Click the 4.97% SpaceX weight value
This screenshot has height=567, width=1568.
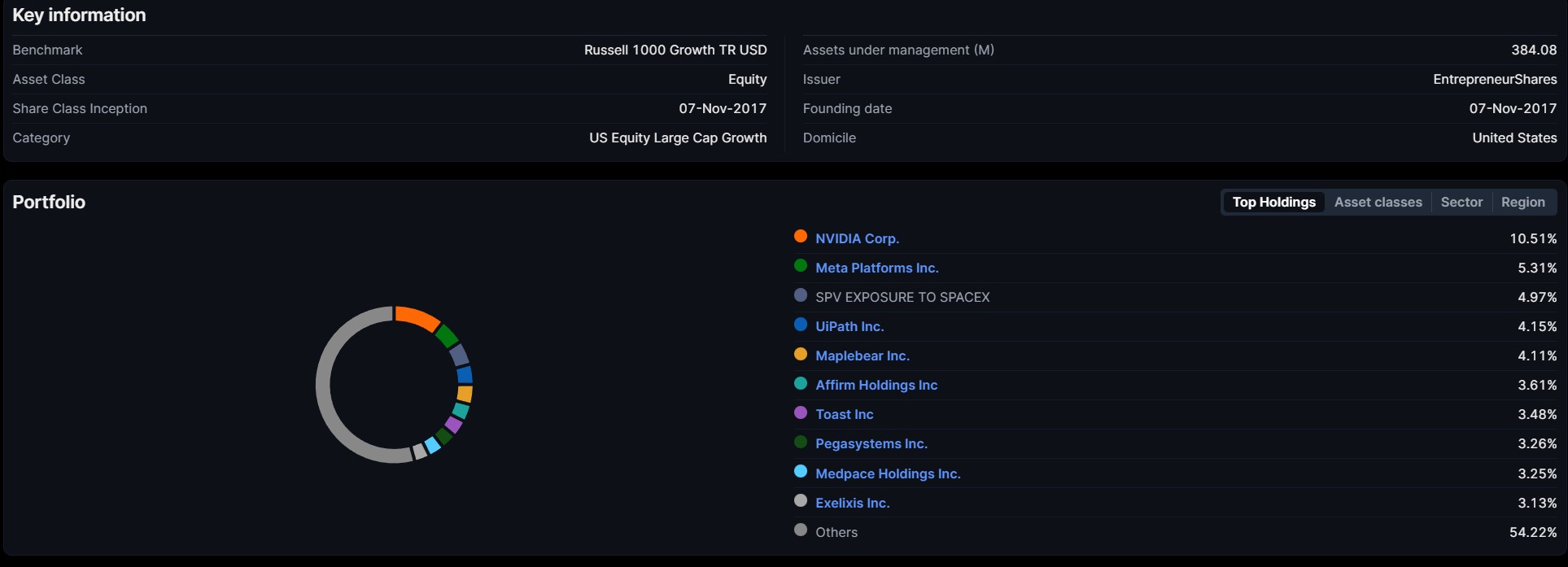pos(1537,297)
